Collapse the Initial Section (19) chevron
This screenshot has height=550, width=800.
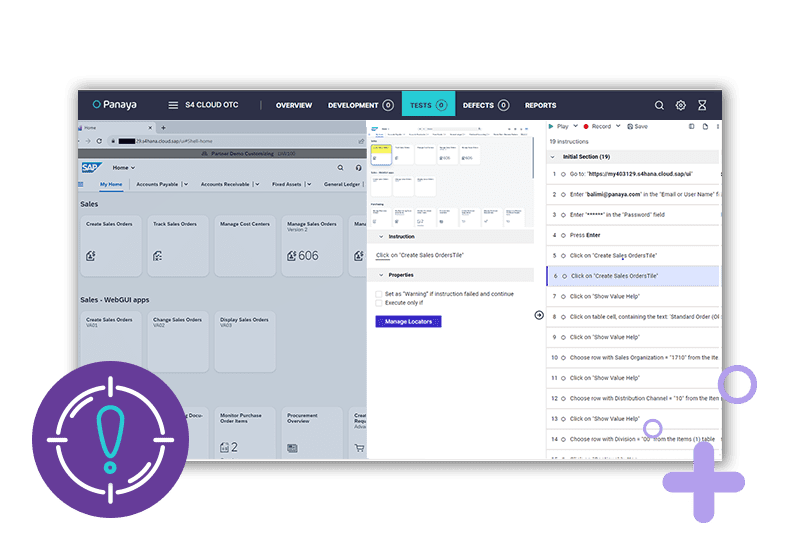[x=553, y=157]
